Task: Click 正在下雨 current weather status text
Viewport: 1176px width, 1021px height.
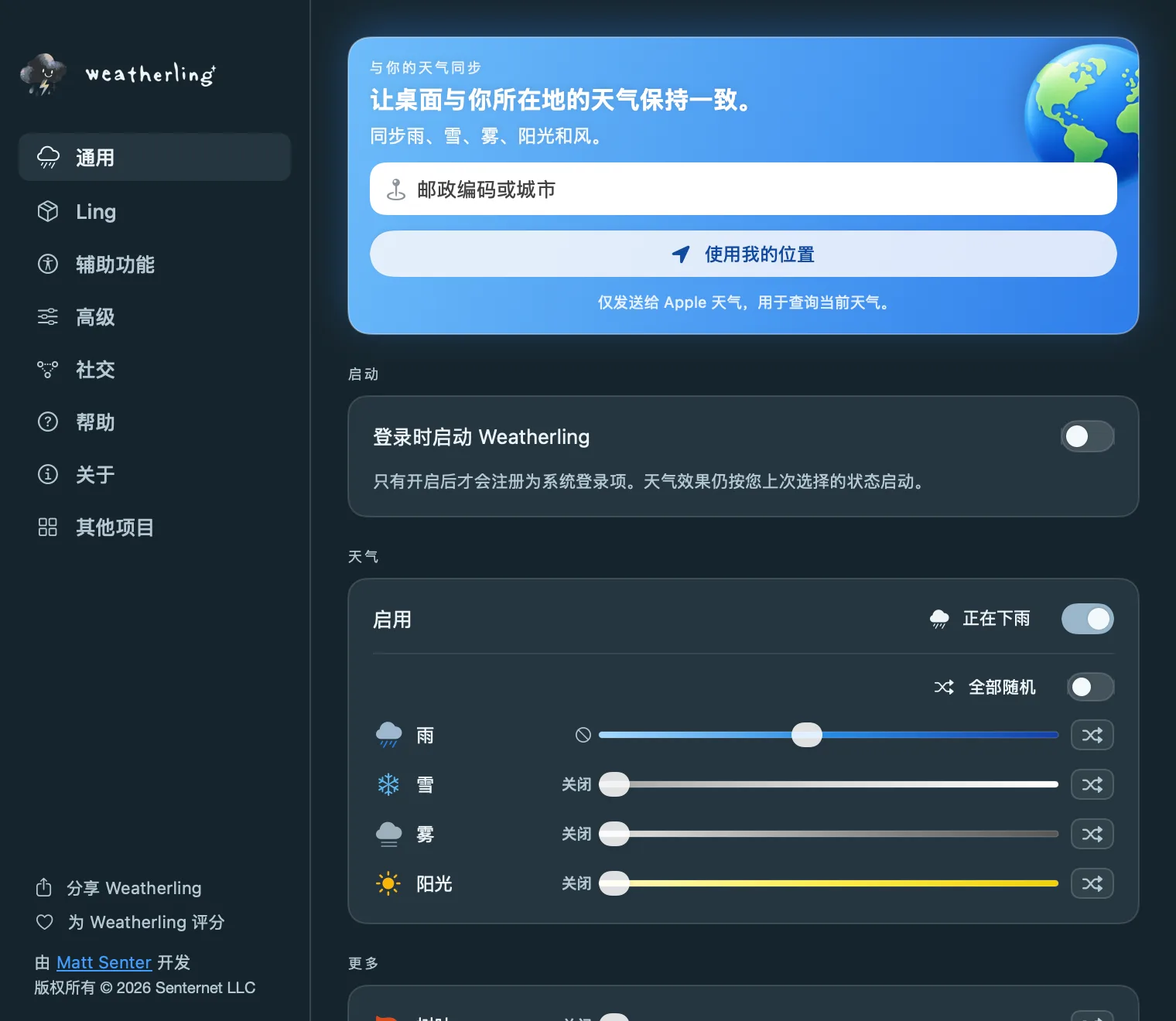Action: 997,619
